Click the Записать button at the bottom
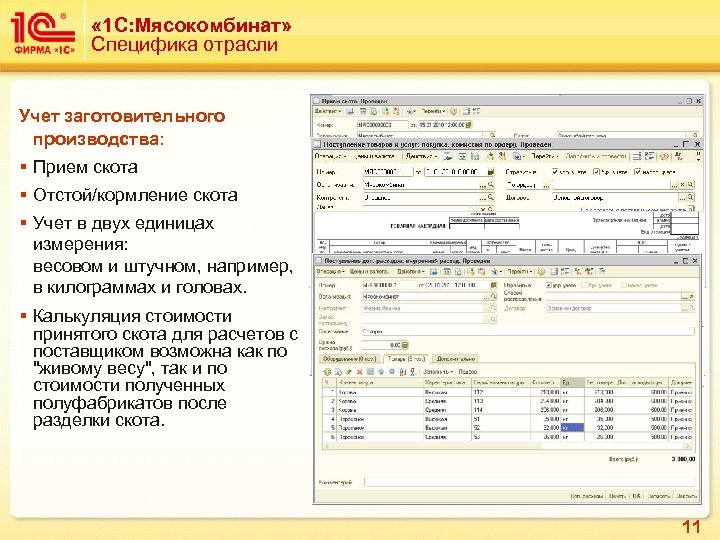720x540 pixels. coord(659,496)
